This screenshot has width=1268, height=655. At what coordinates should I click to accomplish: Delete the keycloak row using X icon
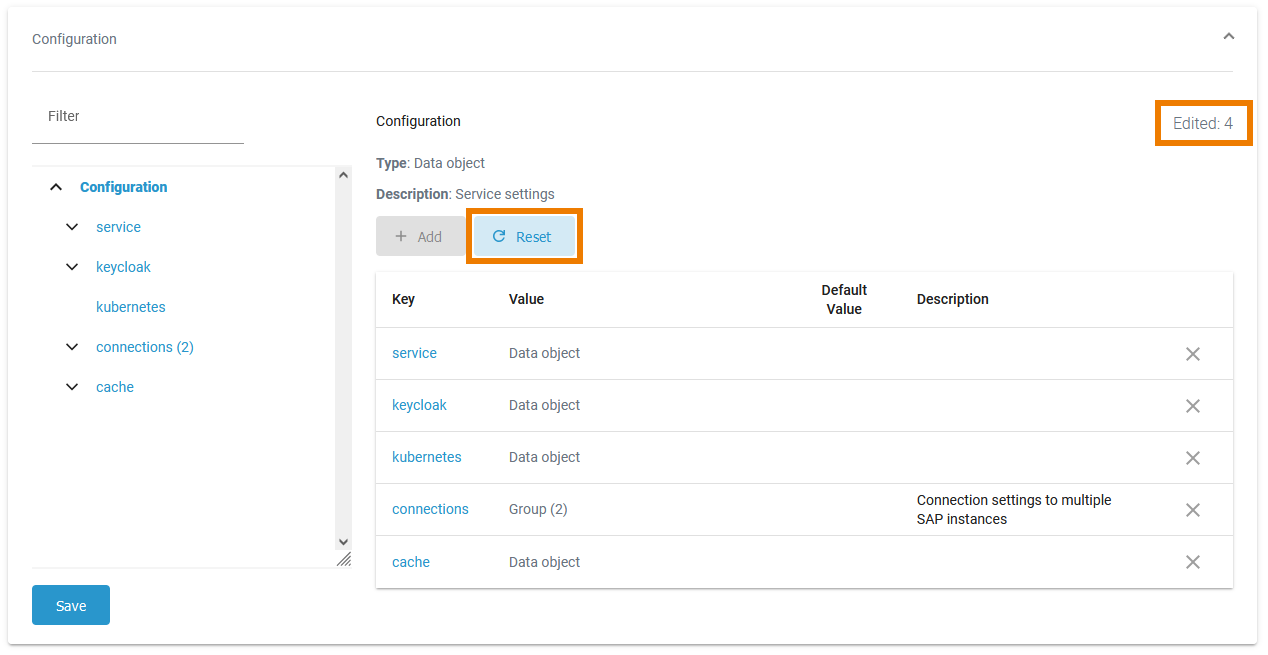(1192, 406)
